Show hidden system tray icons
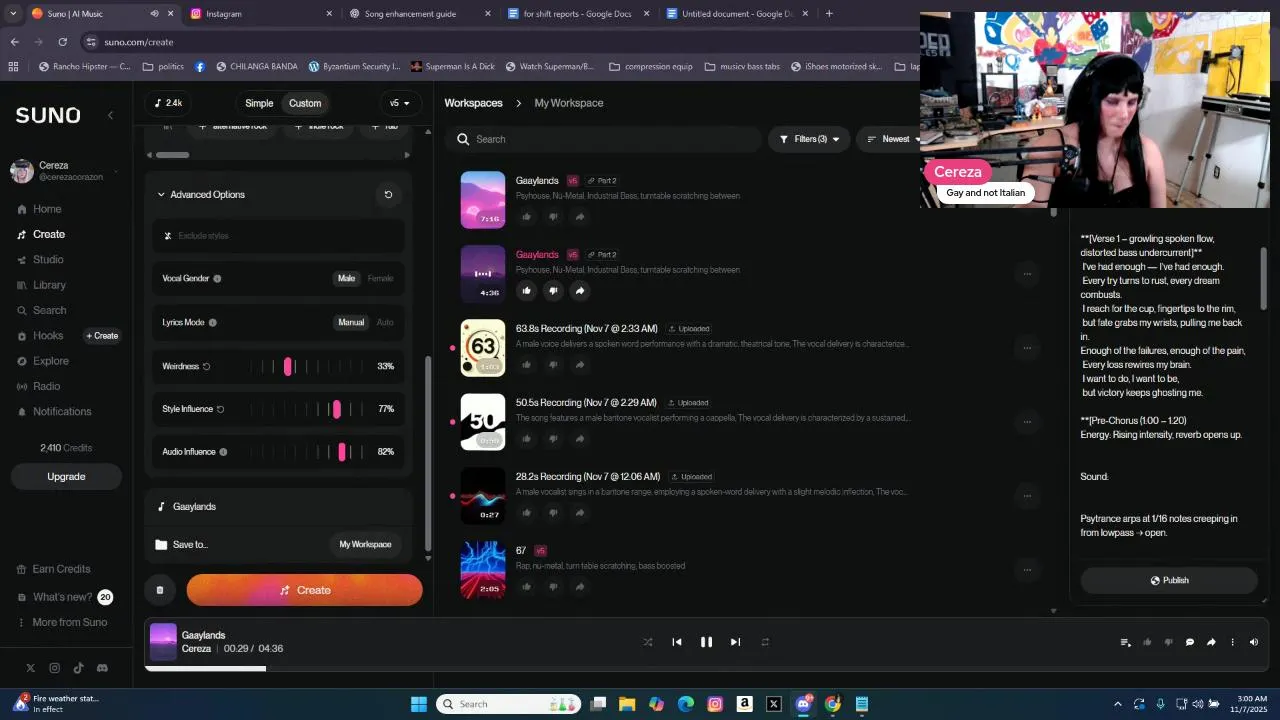1280x720 pixels. [x=1118, y=704]
